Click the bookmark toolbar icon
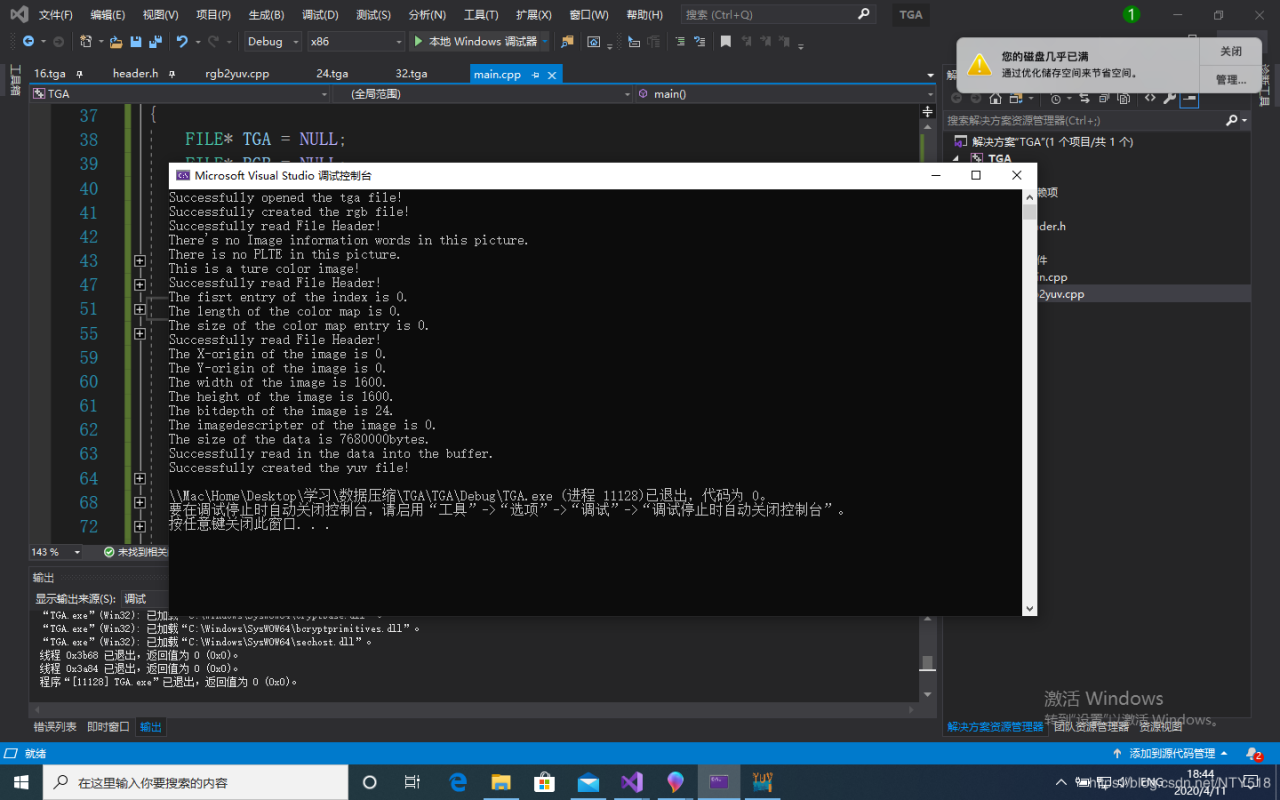The image size is (1280, 800). point(726,41)
